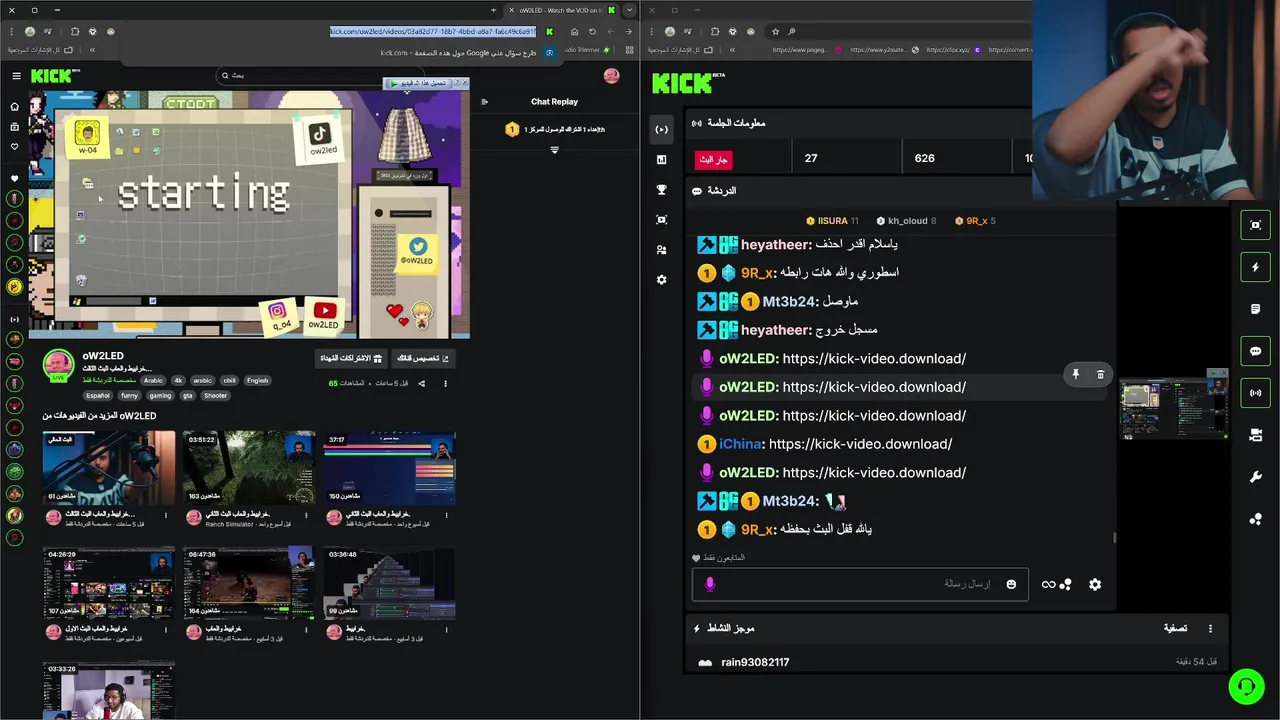Screen dimensions: 1280x720
Task: Click the wrench tools icon on right rail
Action: pyautogui.click(x=1255, y=477)
